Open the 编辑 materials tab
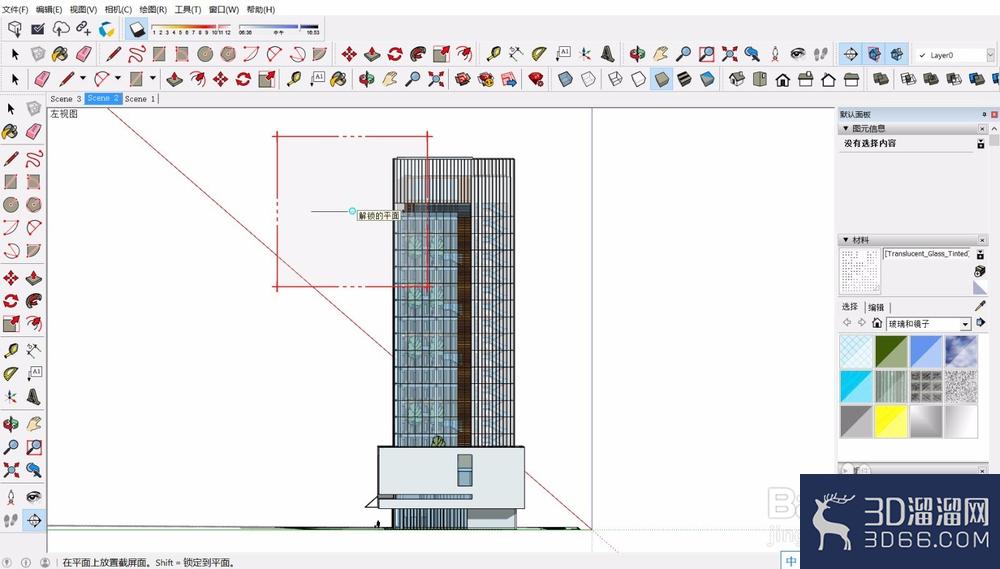 pyautogui.click(x=876, y=307)
